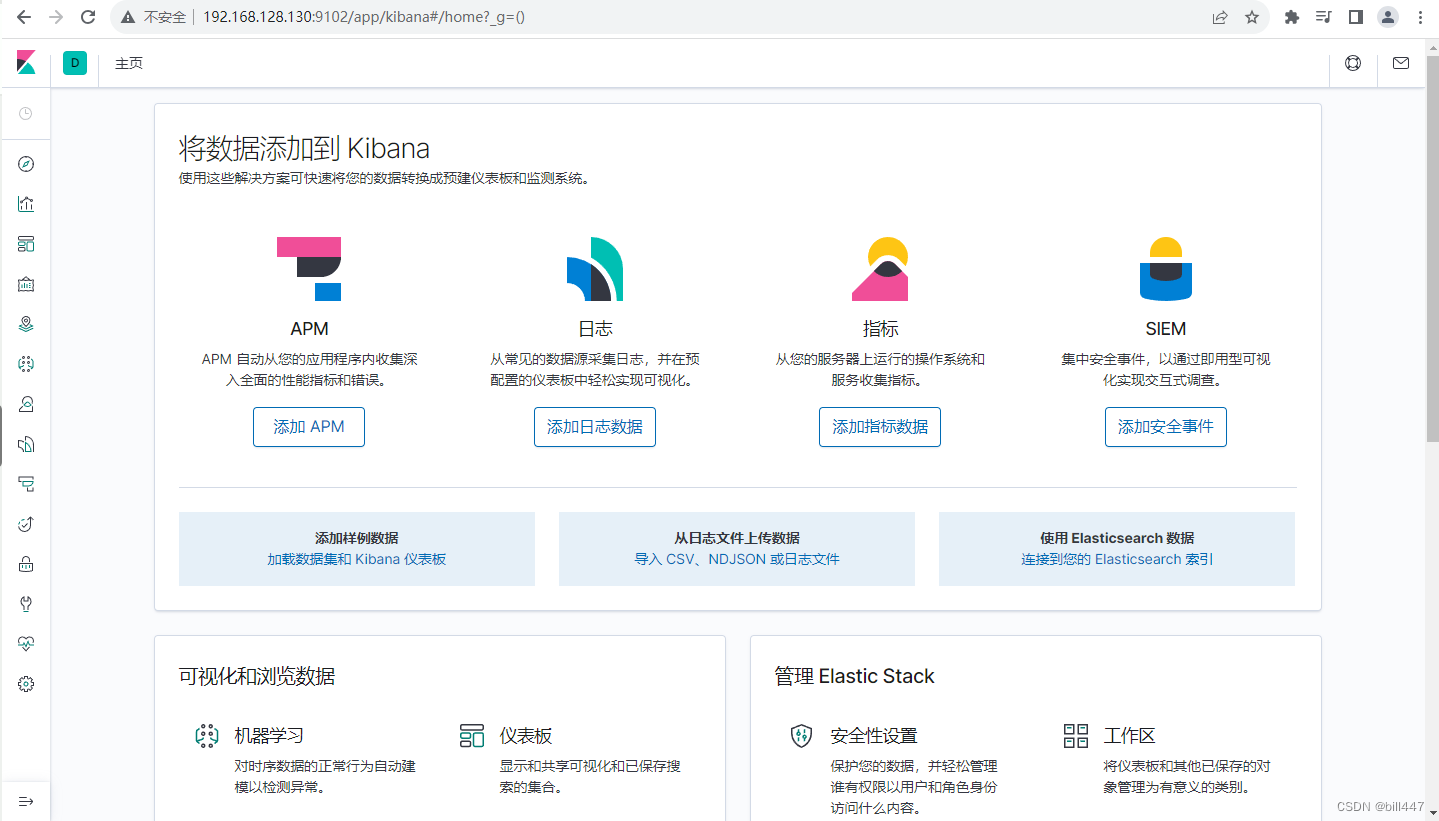Open Machine Learning icon in sidebar

tap(26, 364)
